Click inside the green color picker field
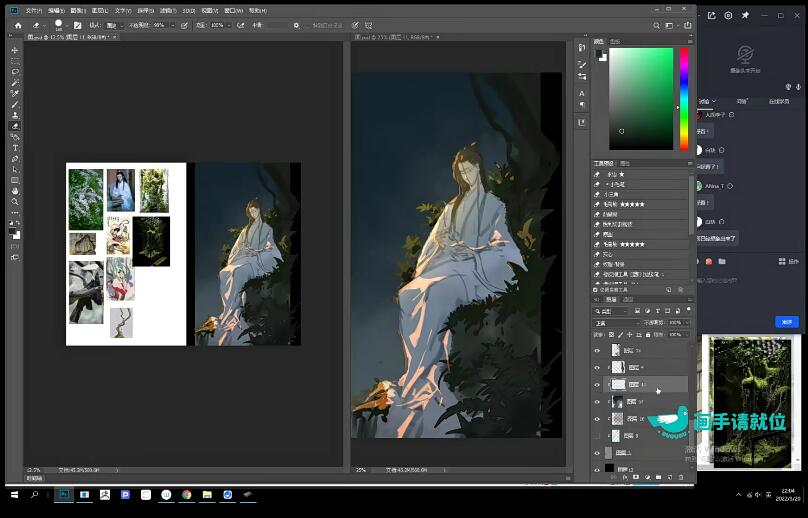This screenshot has width=808, height=518. click(642, 98)
